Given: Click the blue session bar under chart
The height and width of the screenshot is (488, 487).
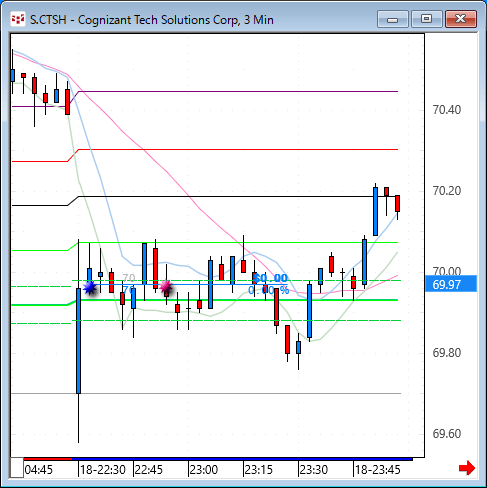Looking at the screenshot, I should pos(242,459).
